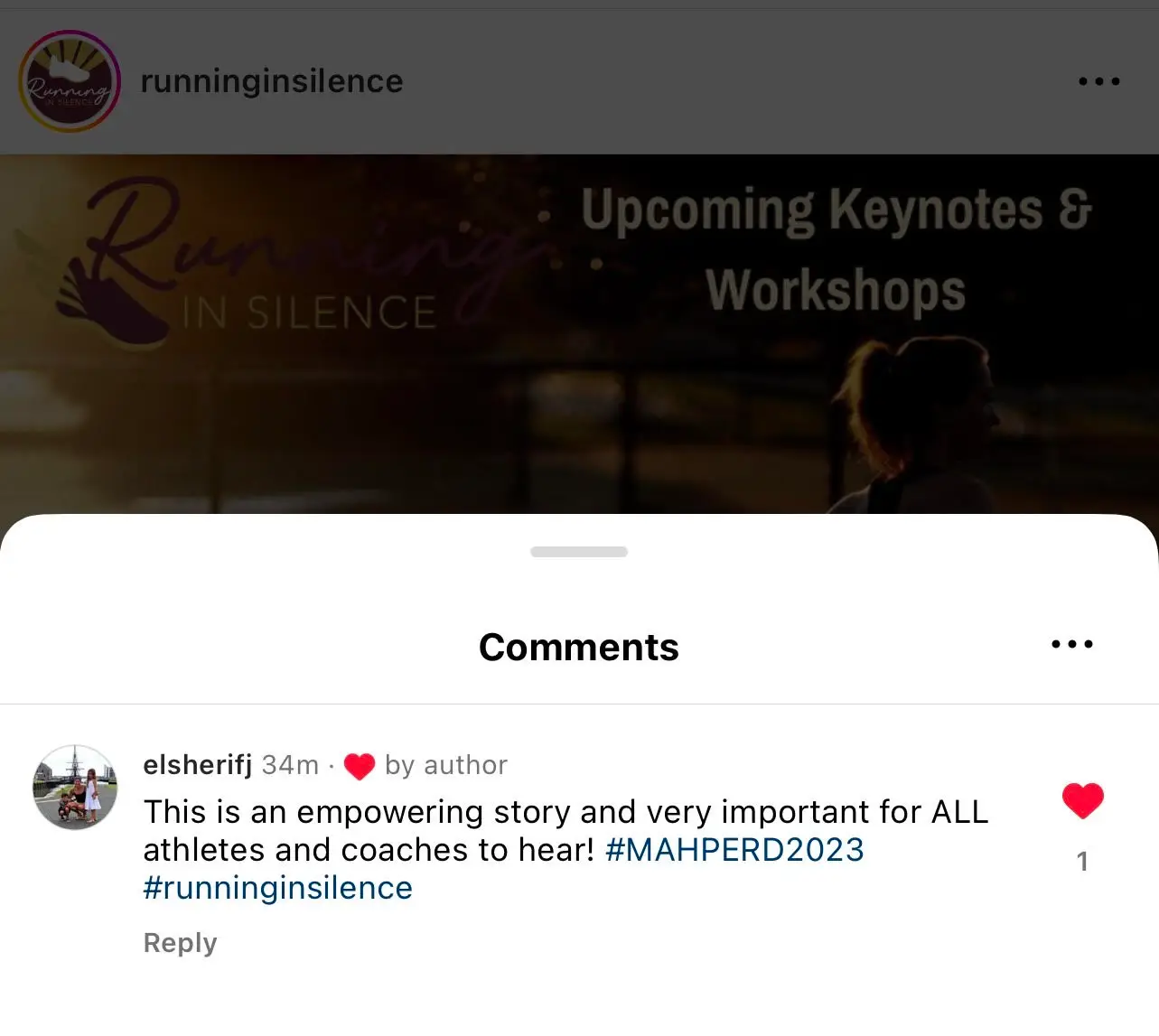1159x1036 pixels.
Task: Click the small heart by author badge
Action: point(360,766)
